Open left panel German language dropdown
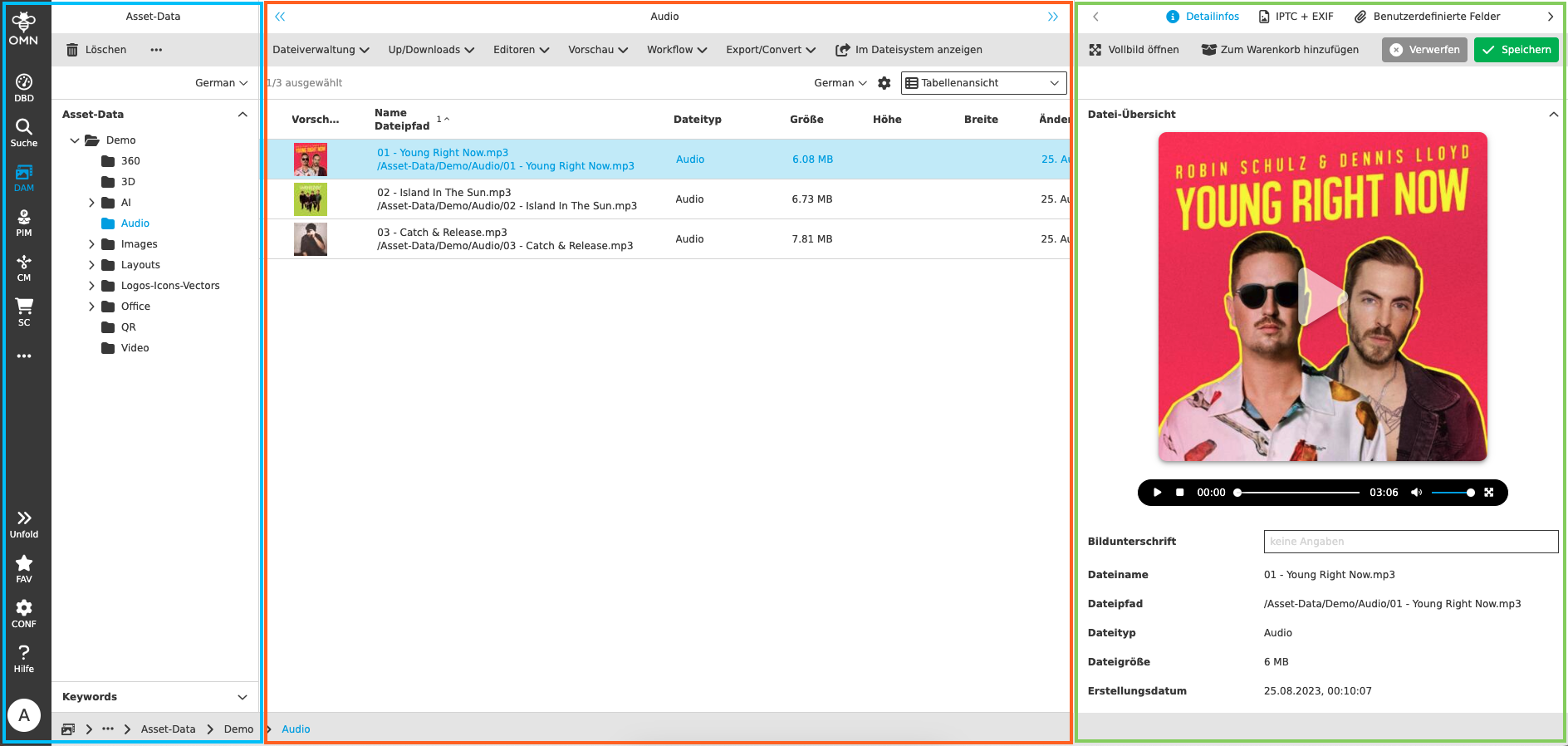1568x746 pixels. tap(221, 83)
